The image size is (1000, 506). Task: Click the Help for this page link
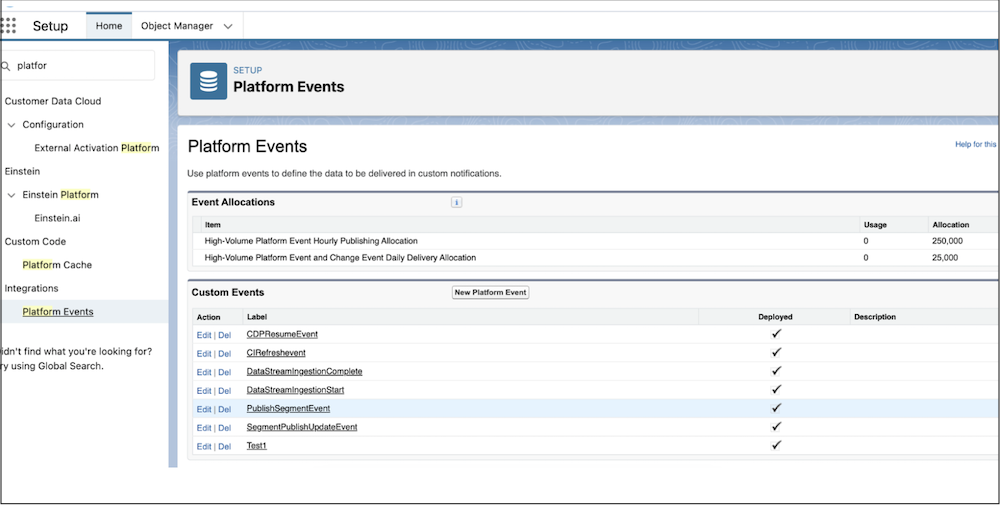tap(976, 144)
